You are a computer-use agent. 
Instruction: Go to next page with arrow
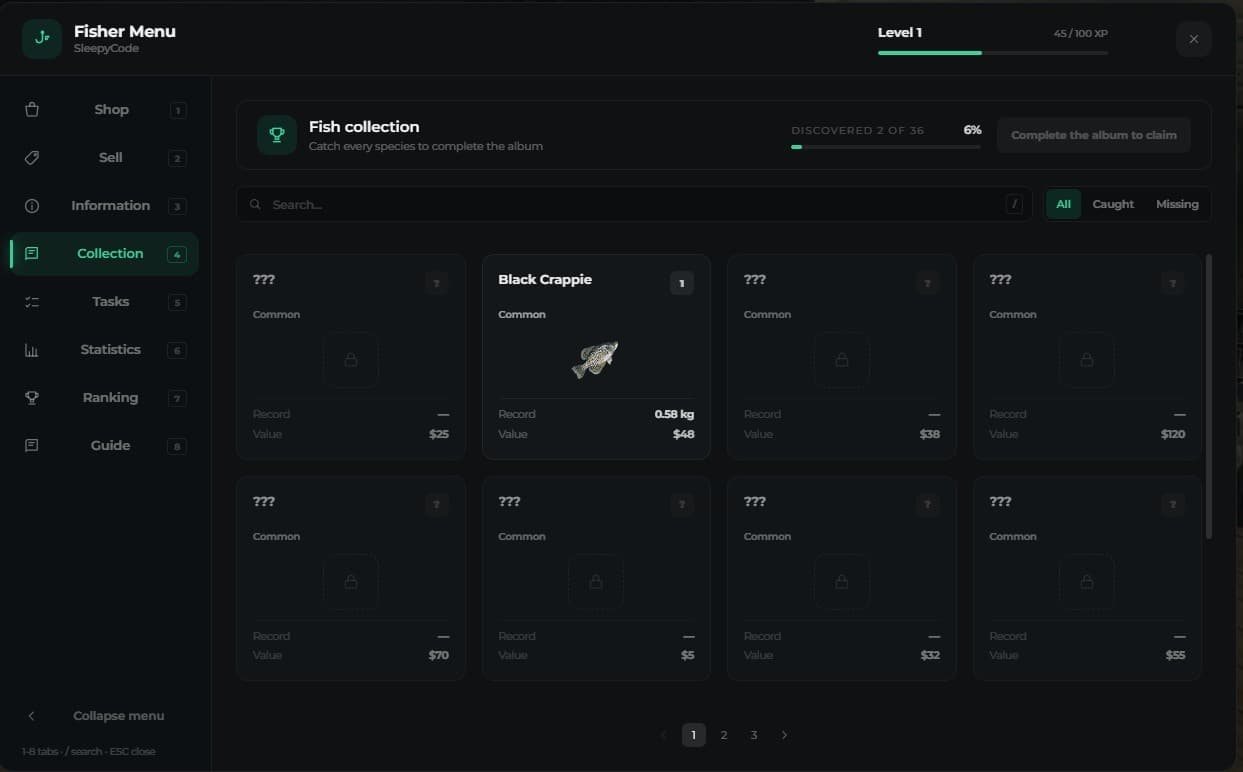[784, 735]
